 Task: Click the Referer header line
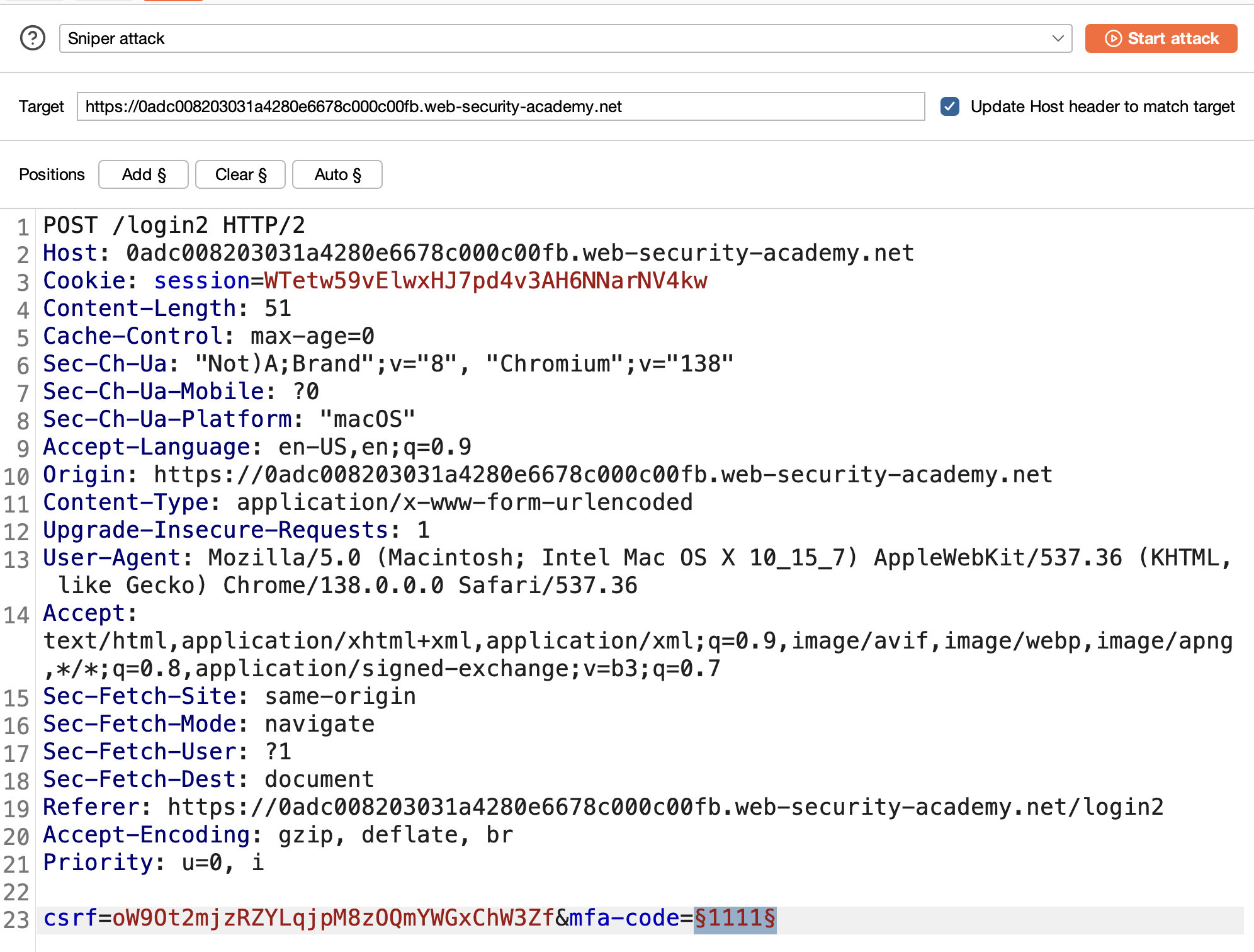pyautogui.click(x=603, y=807)
